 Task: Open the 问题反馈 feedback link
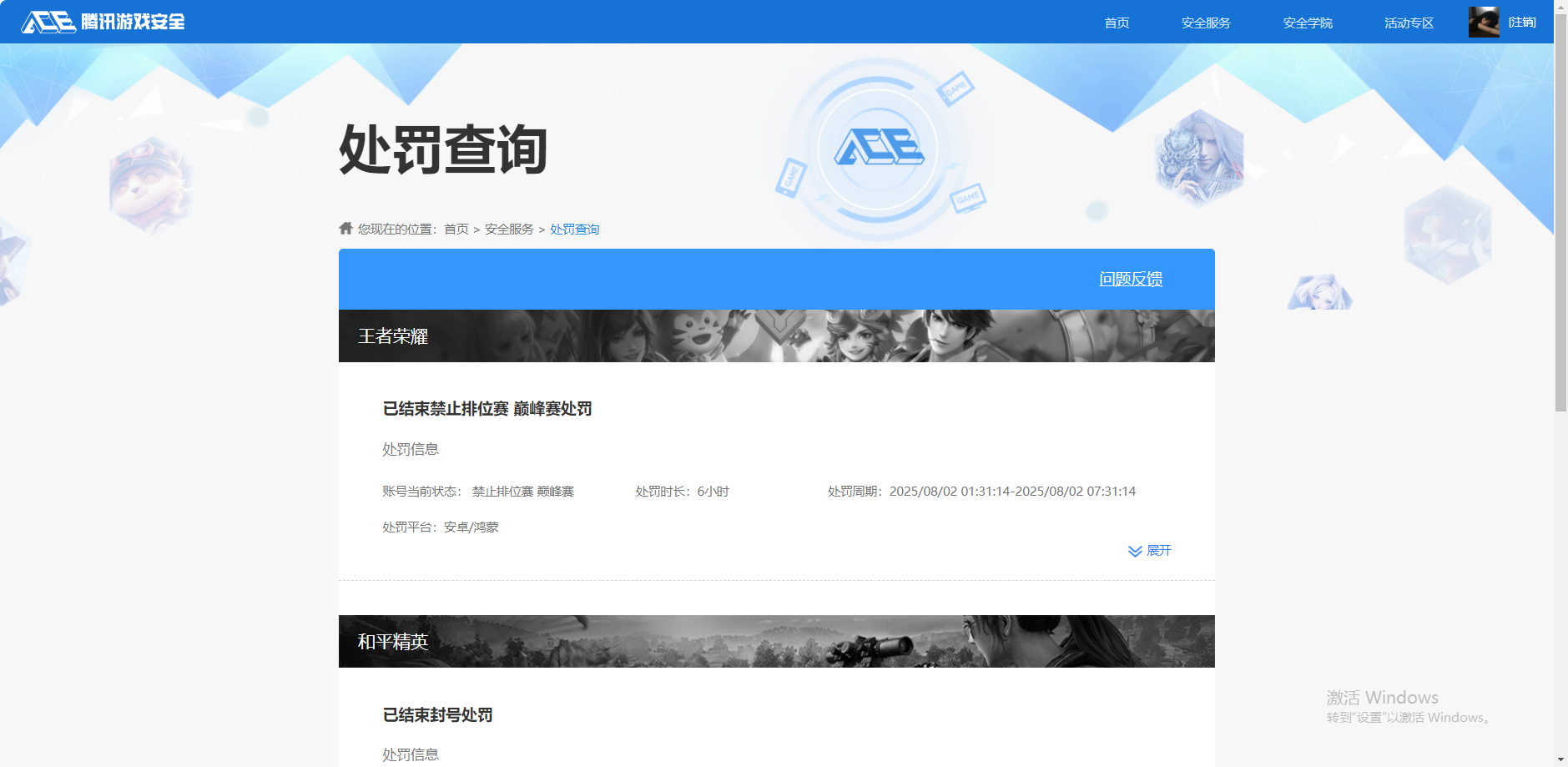point(1132,279)
